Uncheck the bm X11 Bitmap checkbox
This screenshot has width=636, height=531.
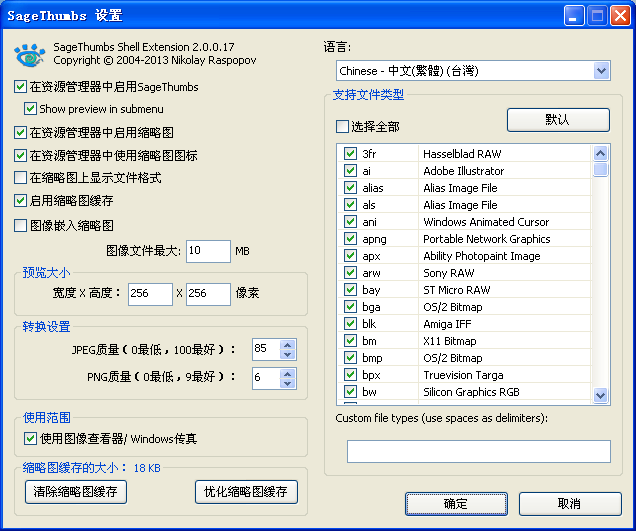click(x=350, y=341)
